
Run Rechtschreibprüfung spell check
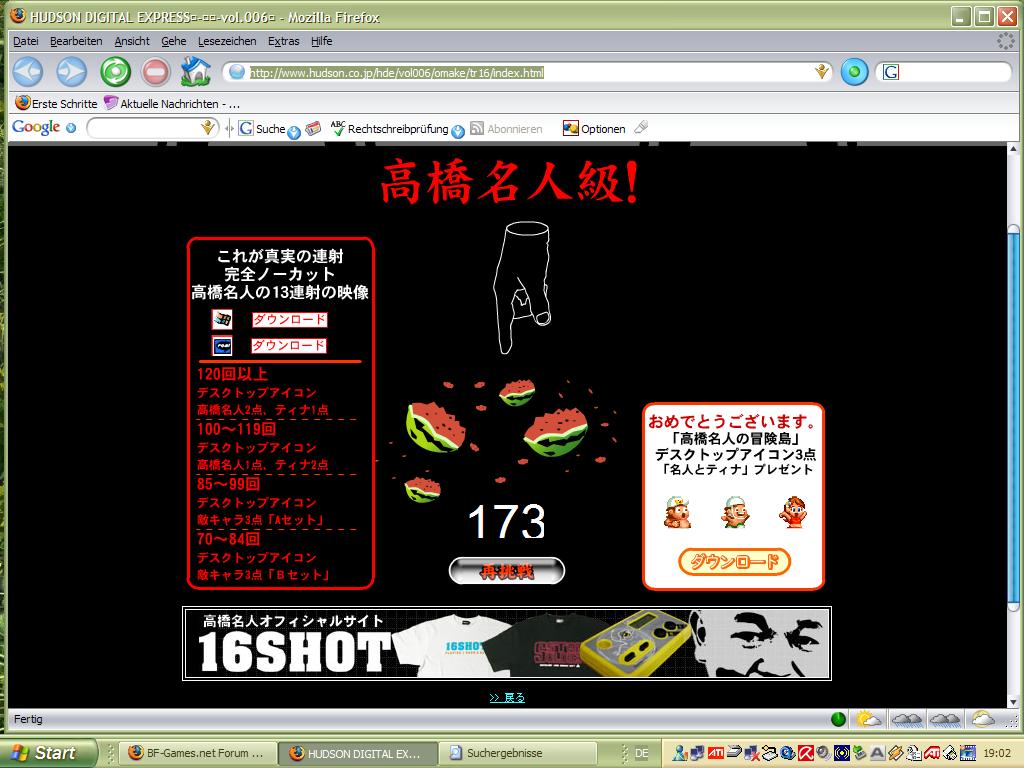pyautogui.click(x=390, y=129)
